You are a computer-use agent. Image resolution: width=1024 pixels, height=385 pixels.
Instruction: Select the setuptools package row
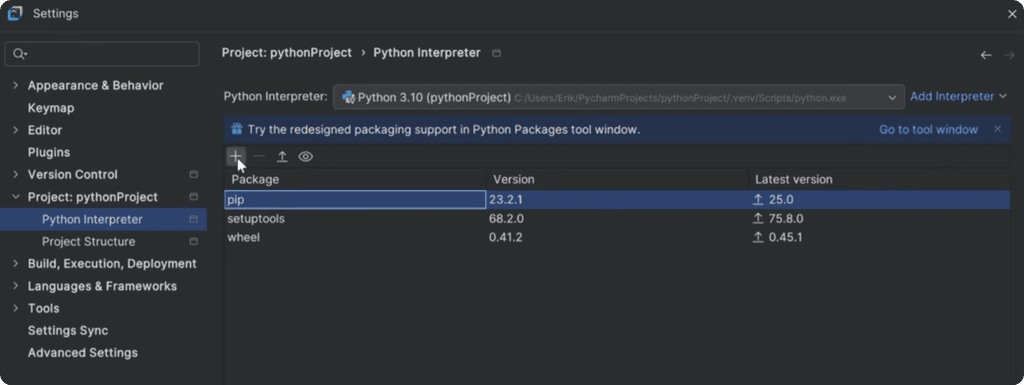coord(617,219)
